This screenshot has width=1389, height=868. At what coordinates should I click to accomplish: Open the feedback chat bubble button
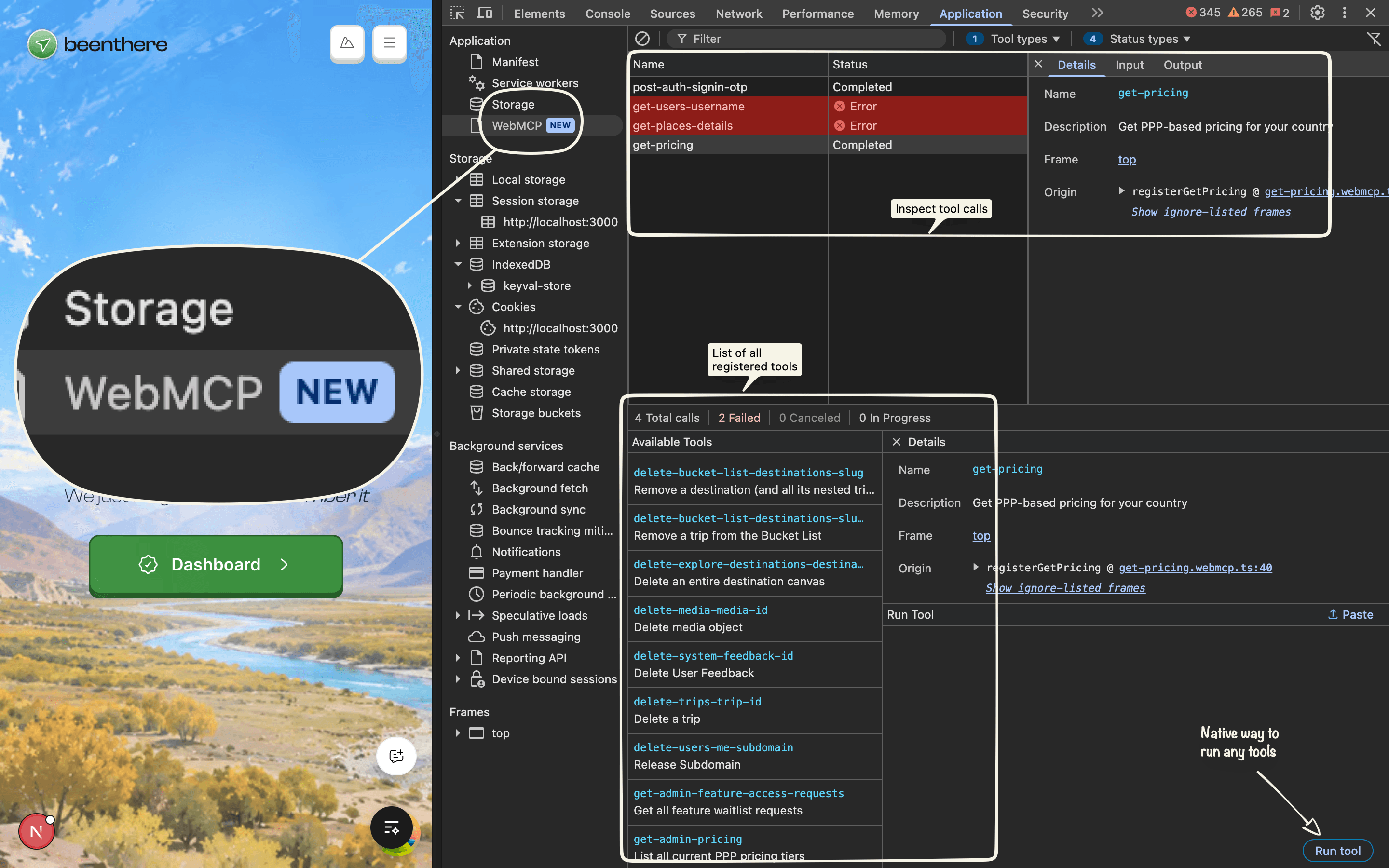tap(396, 756)
